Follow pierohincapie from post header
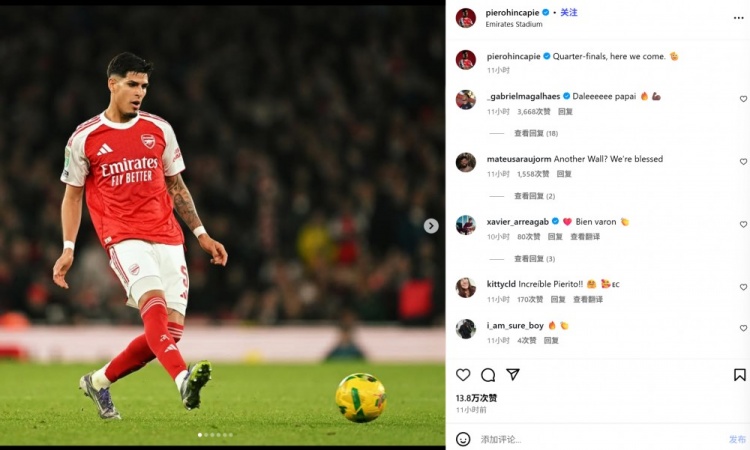 point(569,13)
